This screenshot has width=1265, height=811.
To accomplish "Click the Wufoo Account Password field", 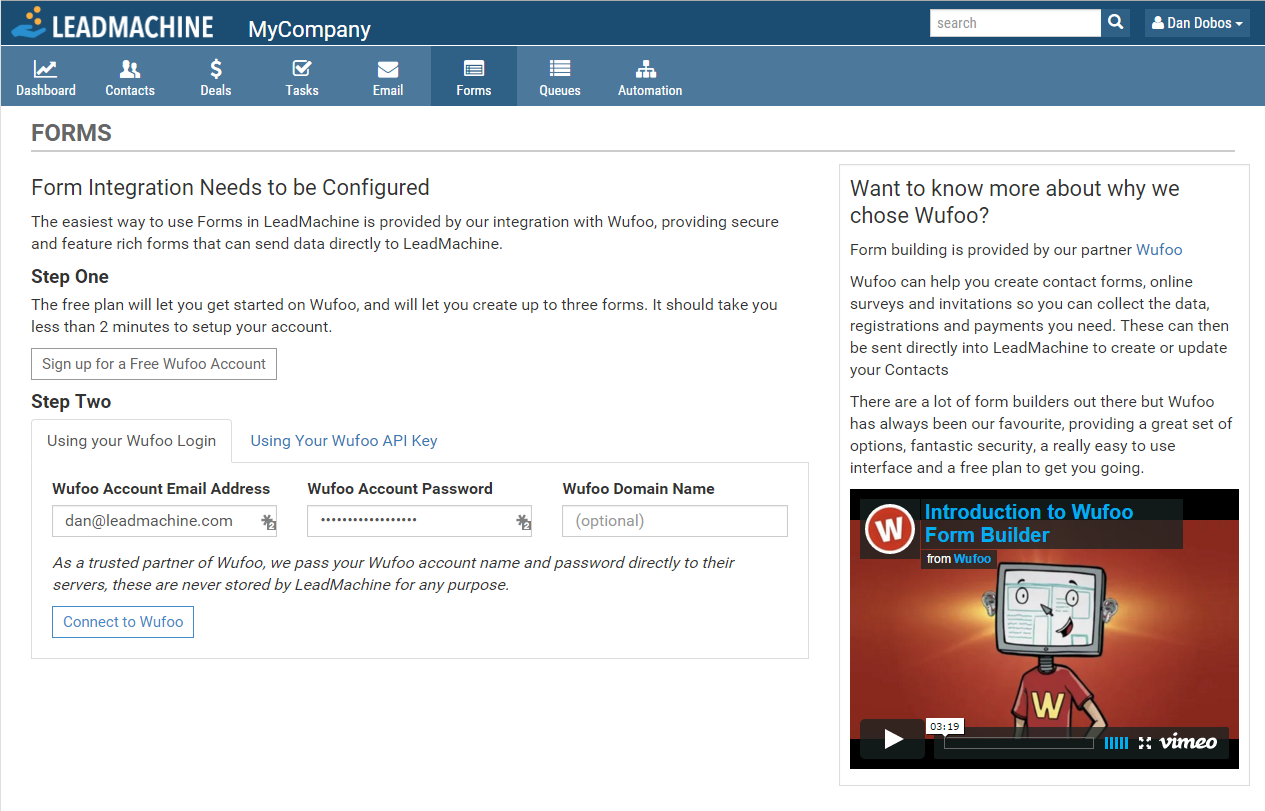I will (x=420, y=521).
